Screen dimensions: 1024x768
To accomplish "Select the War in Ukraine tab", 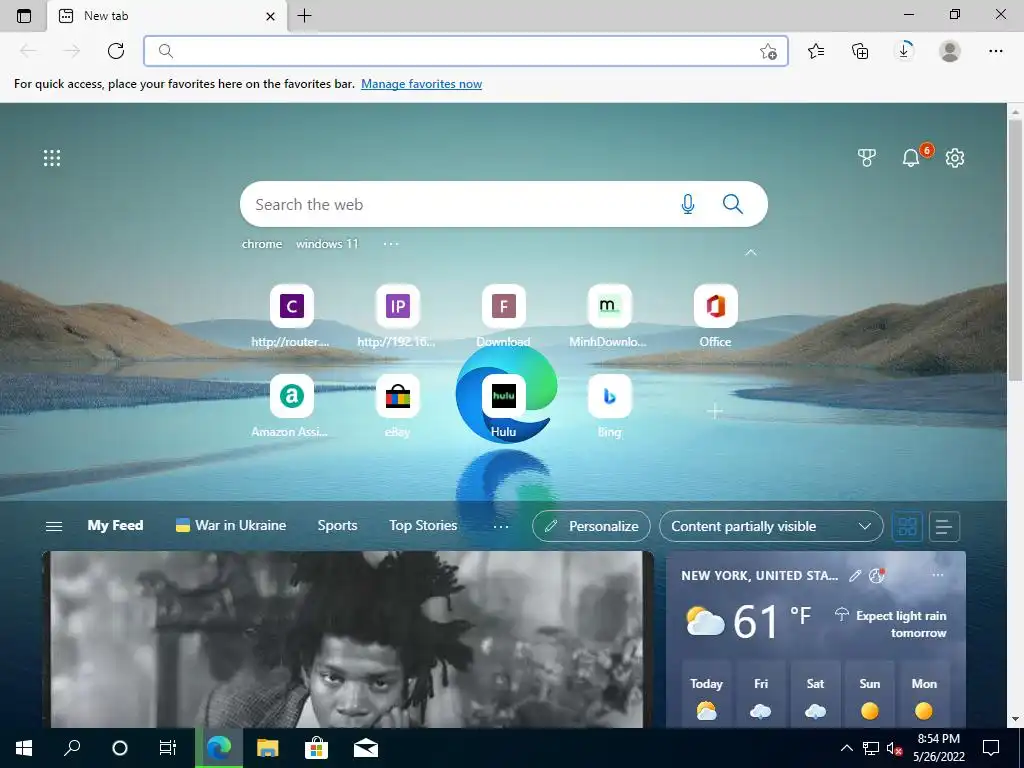I will (231, 526).
